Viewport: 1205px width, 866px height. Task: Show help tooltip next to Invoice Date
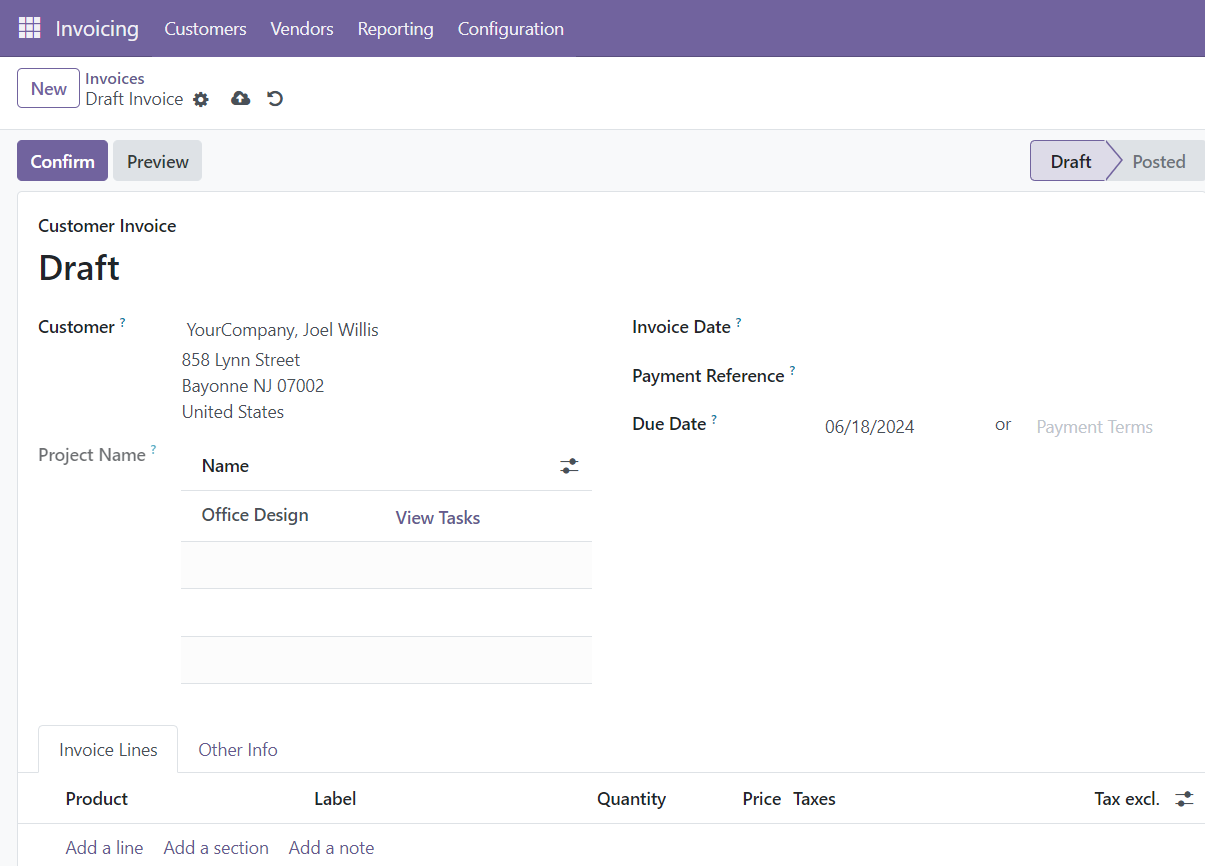coord(739,322)
